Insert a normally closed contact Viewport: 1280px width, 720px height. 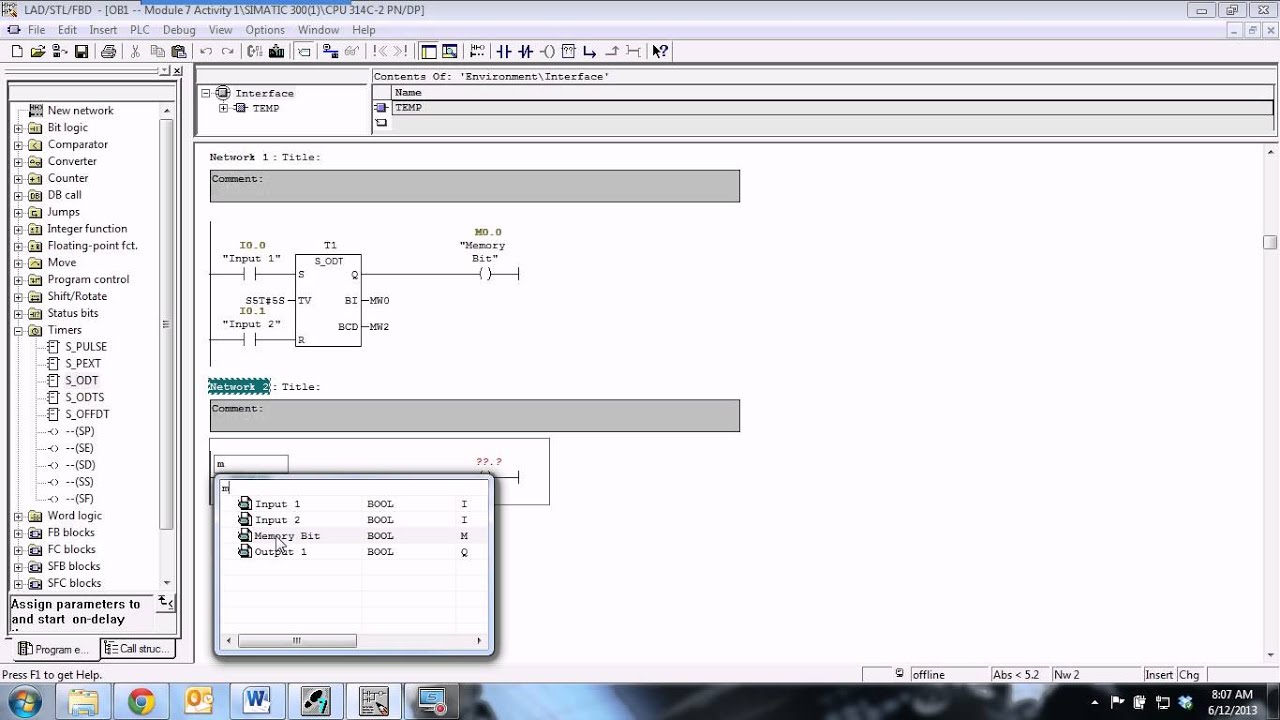[x=525, y=51]
